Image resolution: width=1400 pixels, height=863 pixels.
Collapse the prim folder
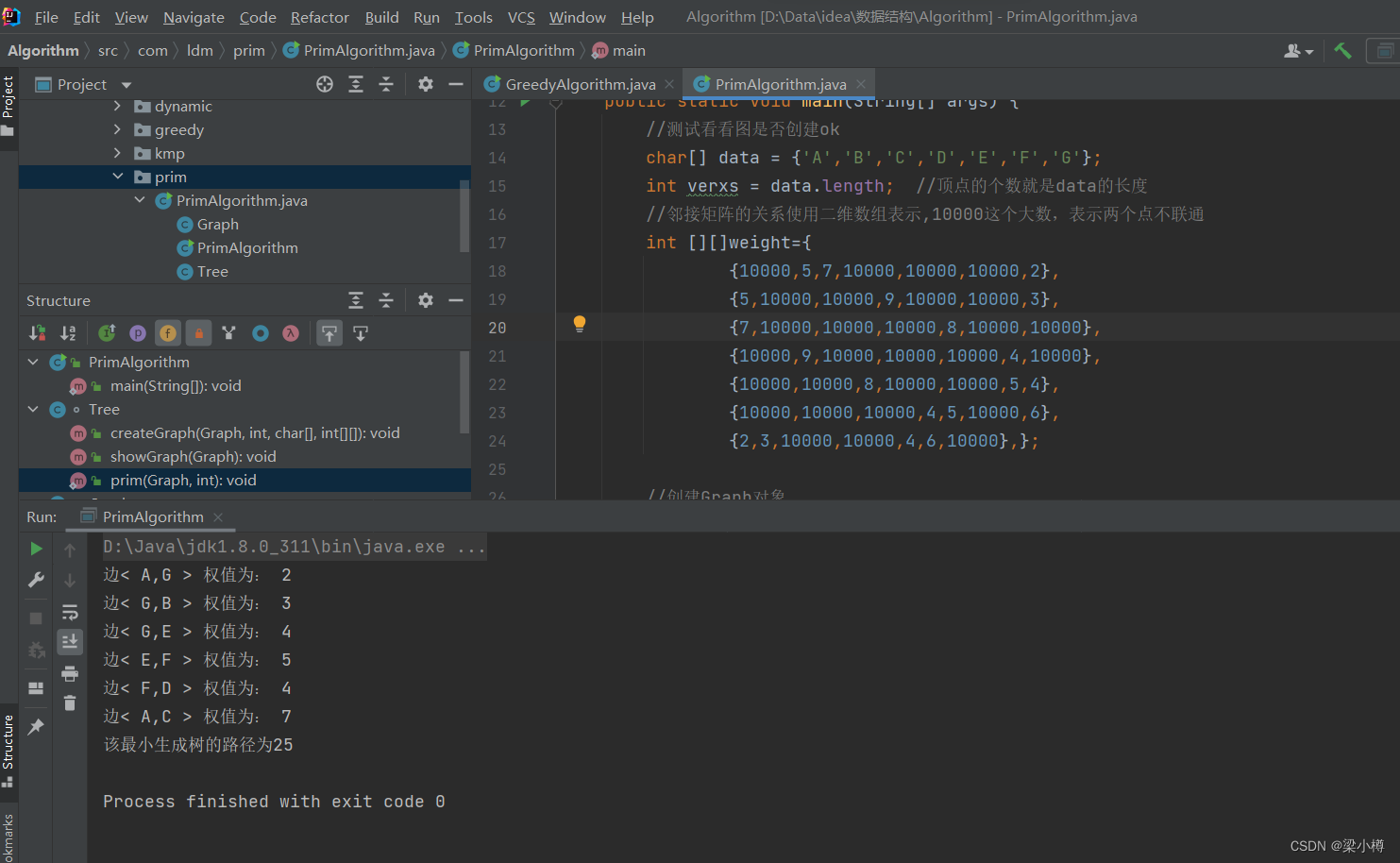coord(117,177)
